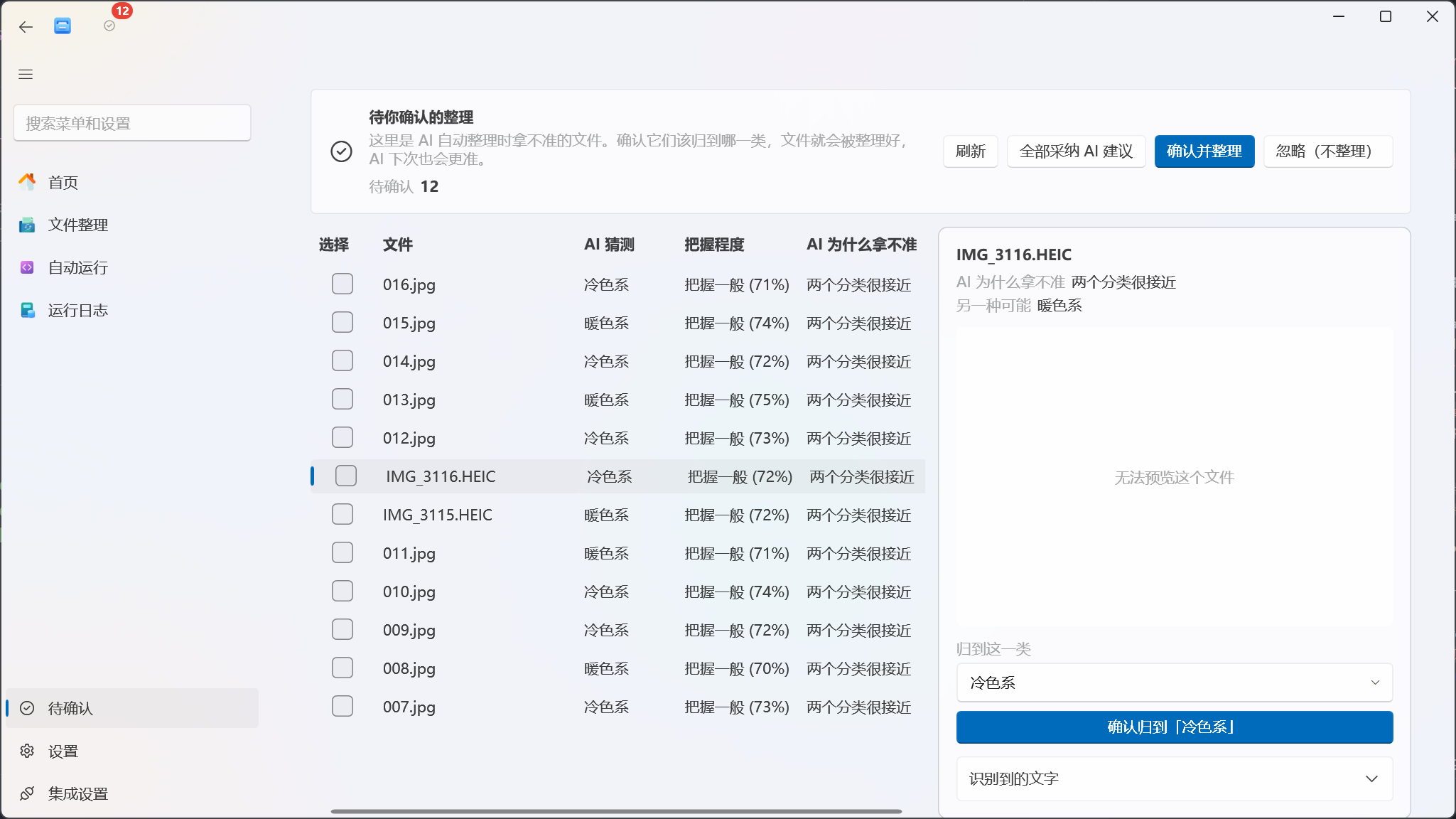Open 首页 in the sidebar
This screenshot has height=819, width=1456.
[132, 182]
